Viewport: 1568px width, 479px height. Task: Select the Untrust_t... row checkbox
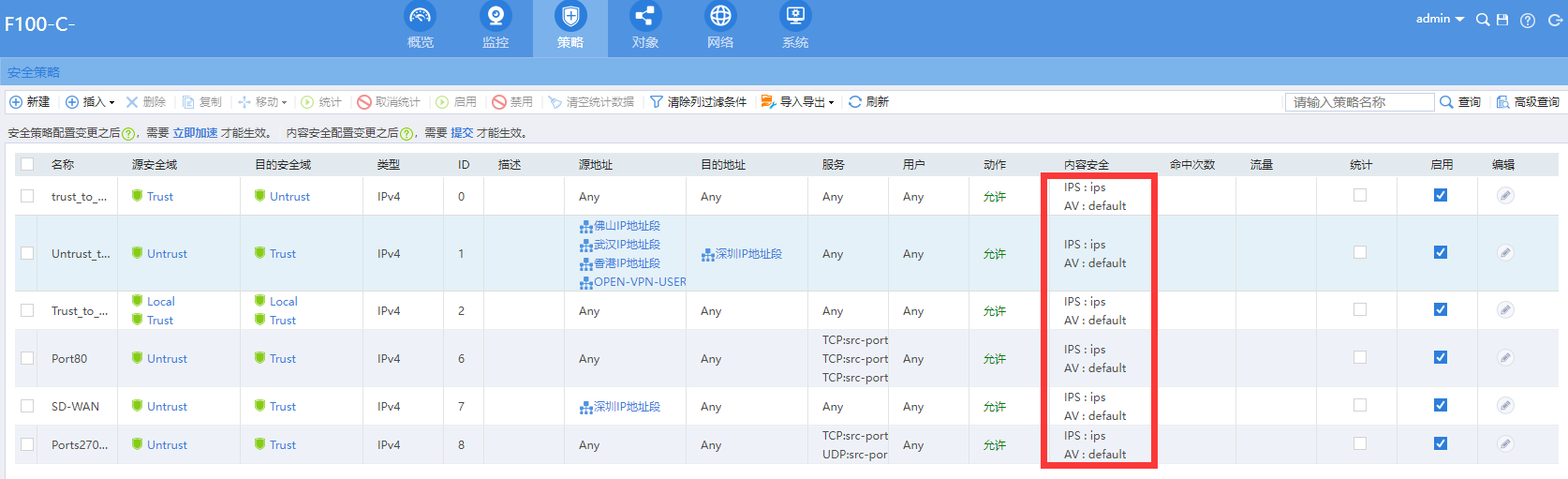27,253
